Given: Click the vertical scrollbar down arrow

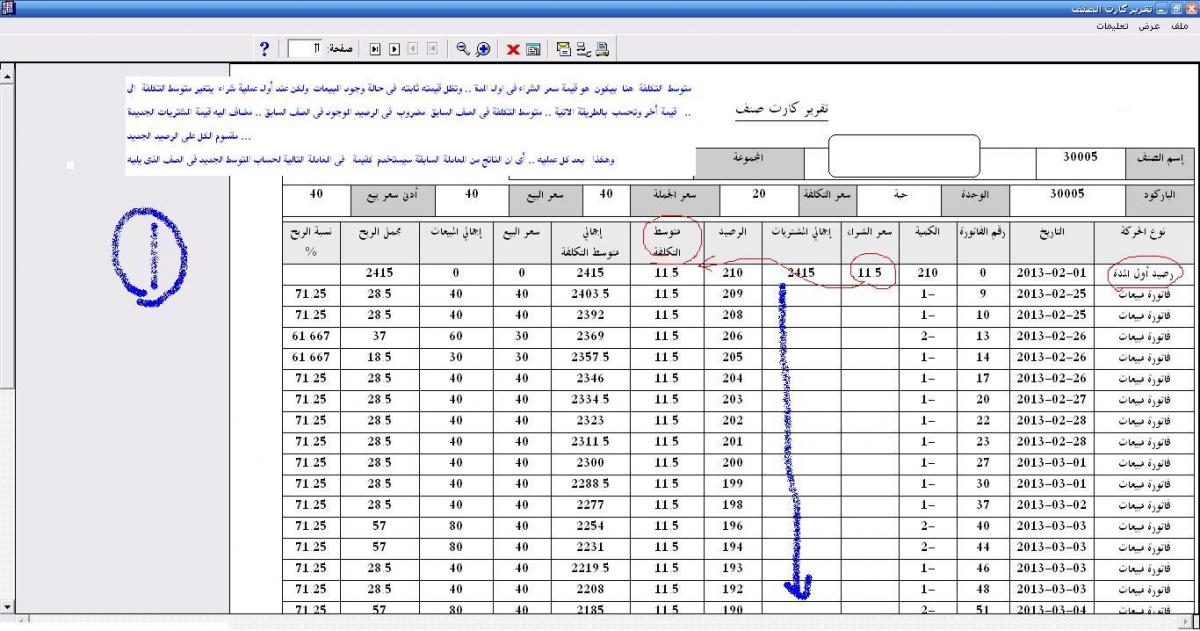Looking at the screenshot, I should [x=9, y=606].
